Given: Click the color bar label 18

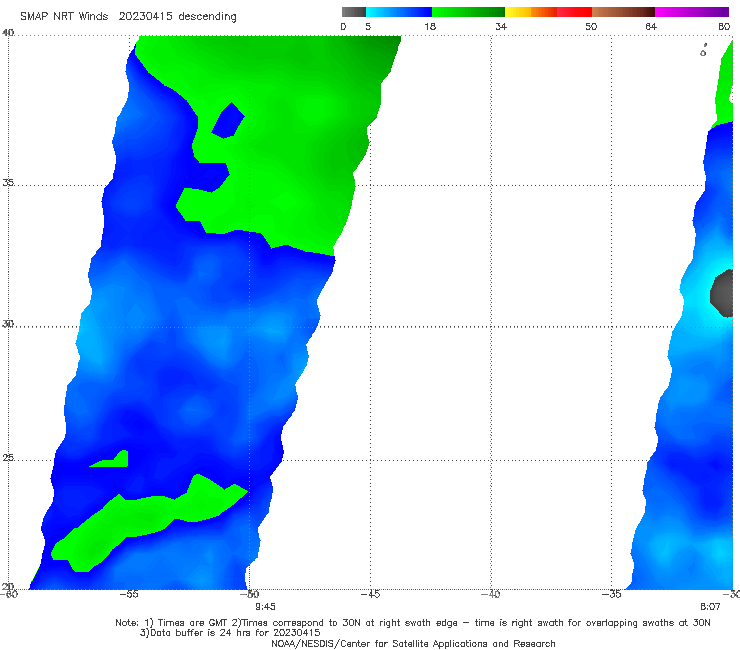Looking at the screenshot, I should point(430,26).
